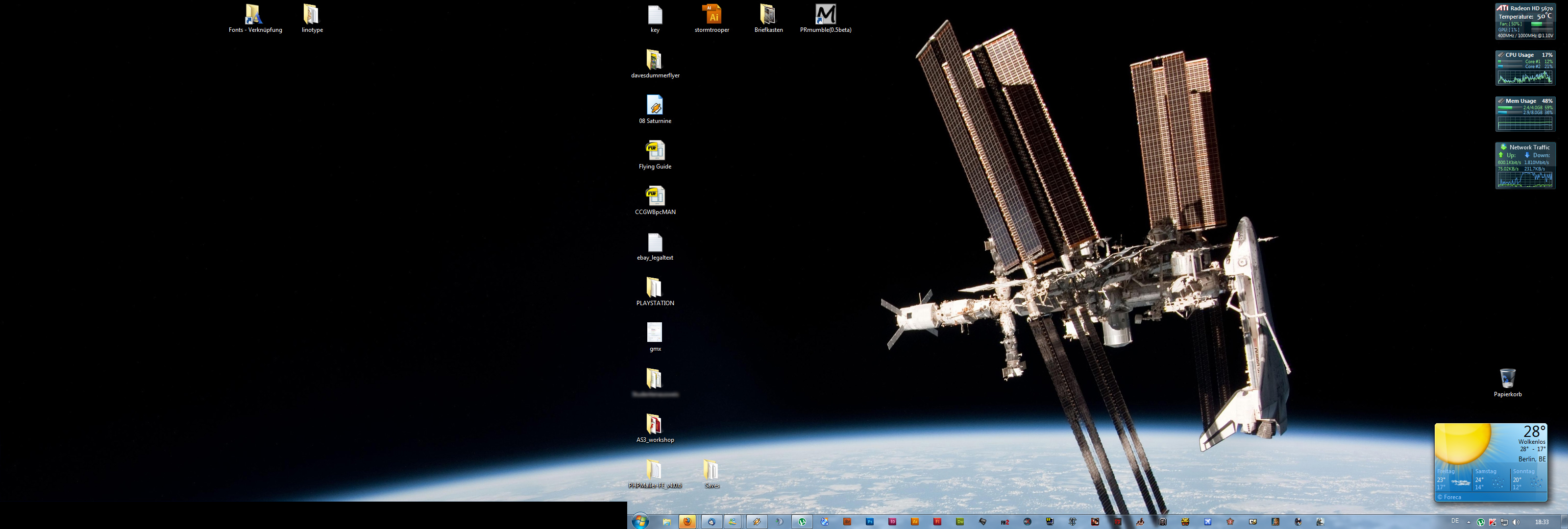The width and height of the screenshot is (1568, 529).
Task: Launch Photoshop from the taskbar
Action: (870, 522)
